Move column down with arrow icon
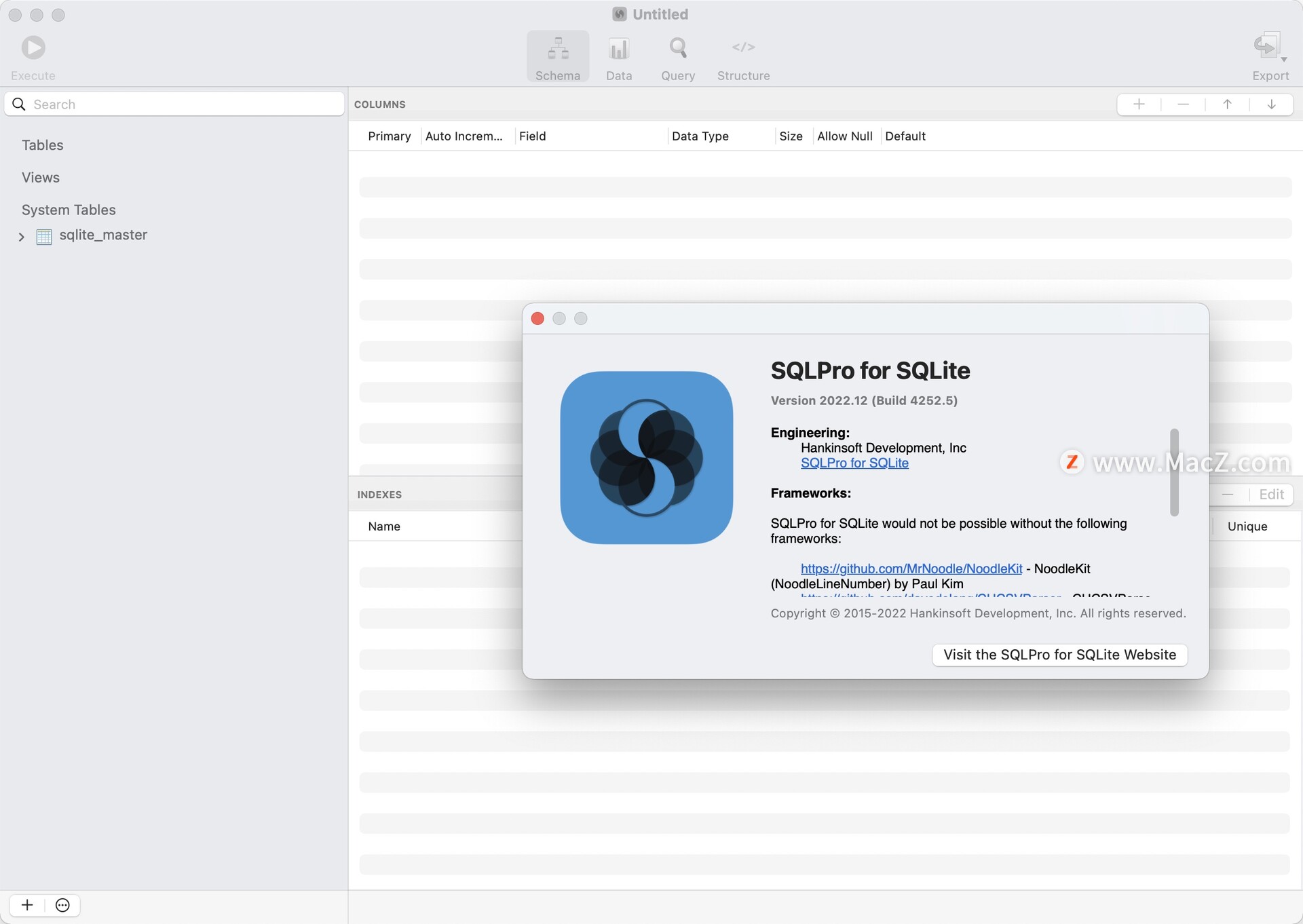This screenshot has width=1303, height=924. (1271, 104)
